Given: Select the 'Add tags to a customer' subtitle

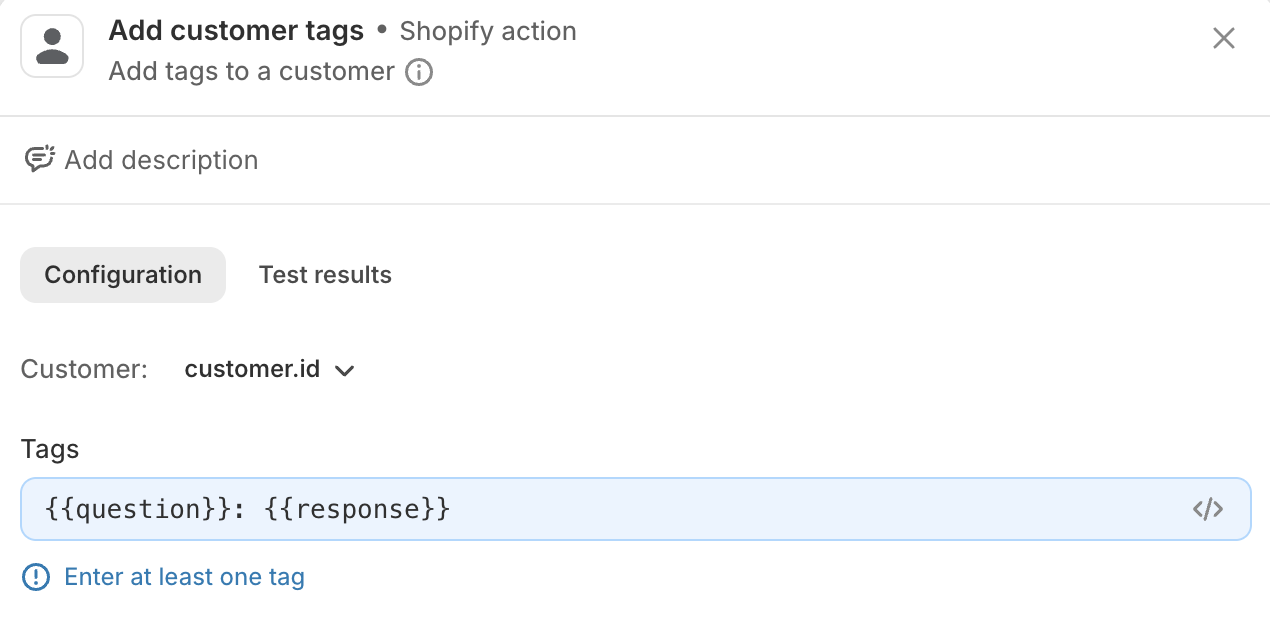Looking at the screenshot, I should tap(251, 72).
